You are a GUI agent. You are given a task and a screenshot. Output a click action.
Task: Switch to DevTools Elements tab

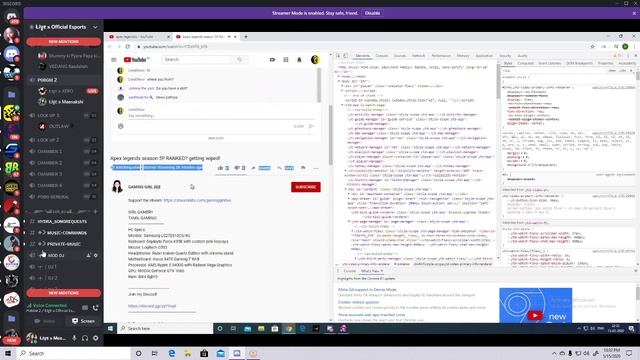click(x=362, y=56)
